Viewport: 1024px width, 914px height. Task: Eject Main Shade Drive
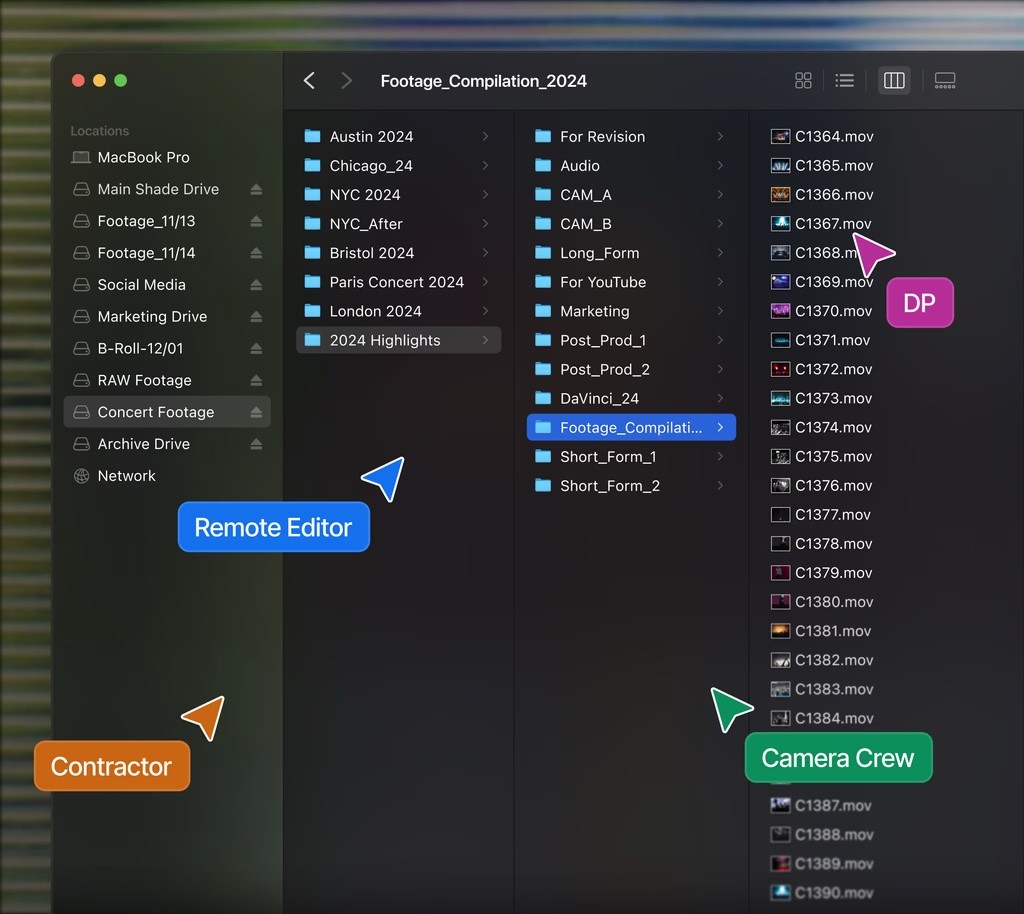pyautogui.click(x=256, y=189)
